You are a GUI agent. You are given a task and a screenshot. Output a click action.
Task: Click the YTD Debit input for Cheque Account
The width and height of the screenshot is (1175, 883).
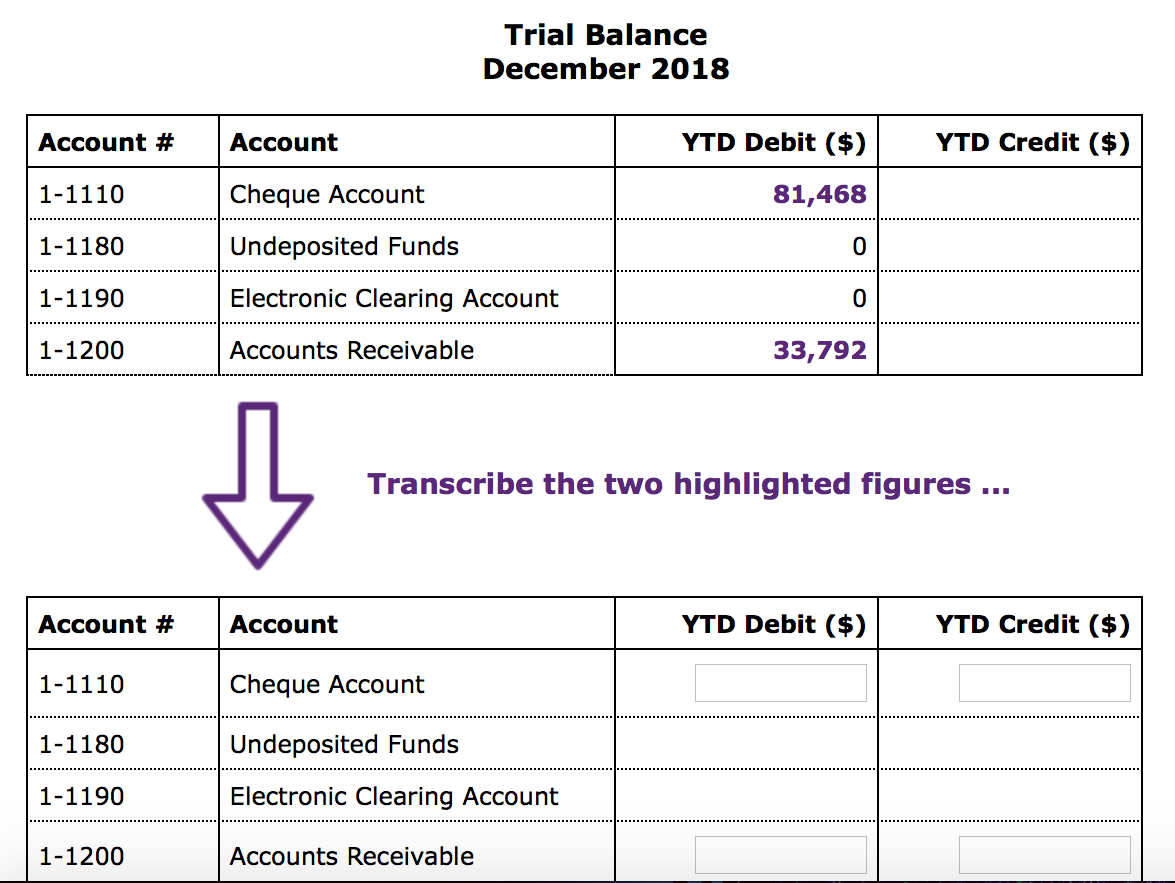click(x=779, y=683)
